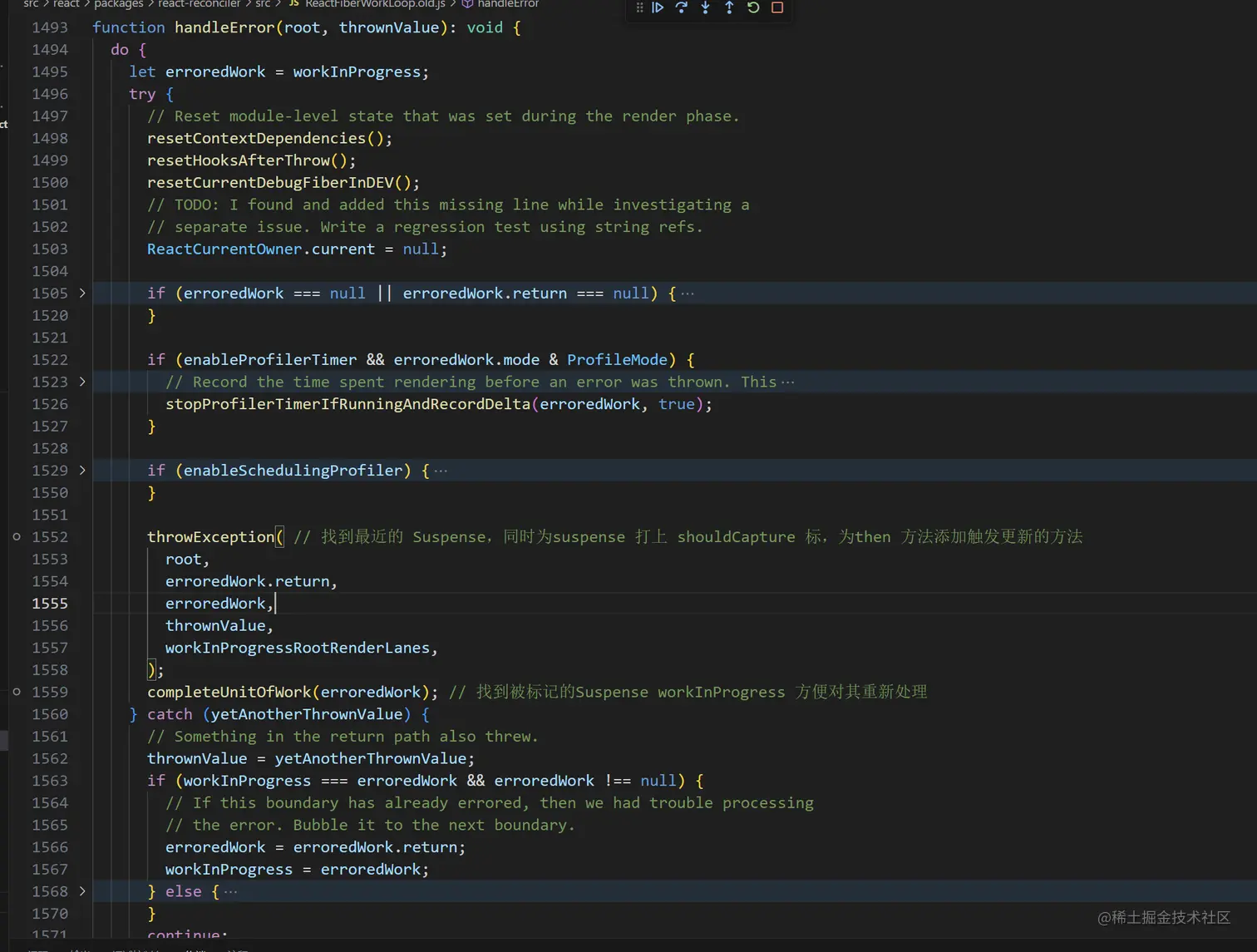The height and width of the screenshot is (952, 1257).
Task: Click the fold ellipsis after 'error was thrown. This'
Action: [788, 382]
